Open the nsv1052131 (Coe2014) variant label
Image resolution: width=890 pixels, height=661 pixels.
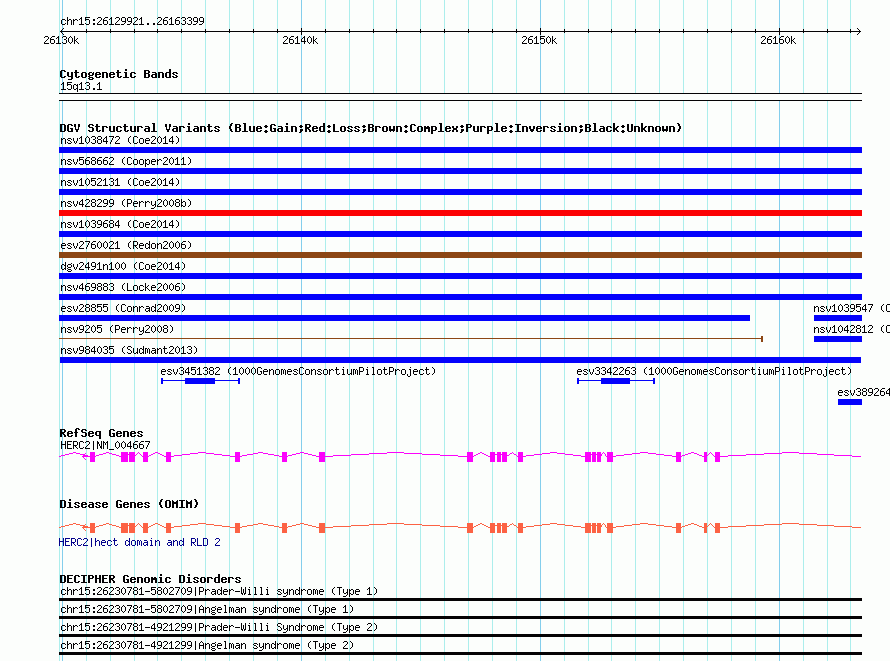pos(120,182)
